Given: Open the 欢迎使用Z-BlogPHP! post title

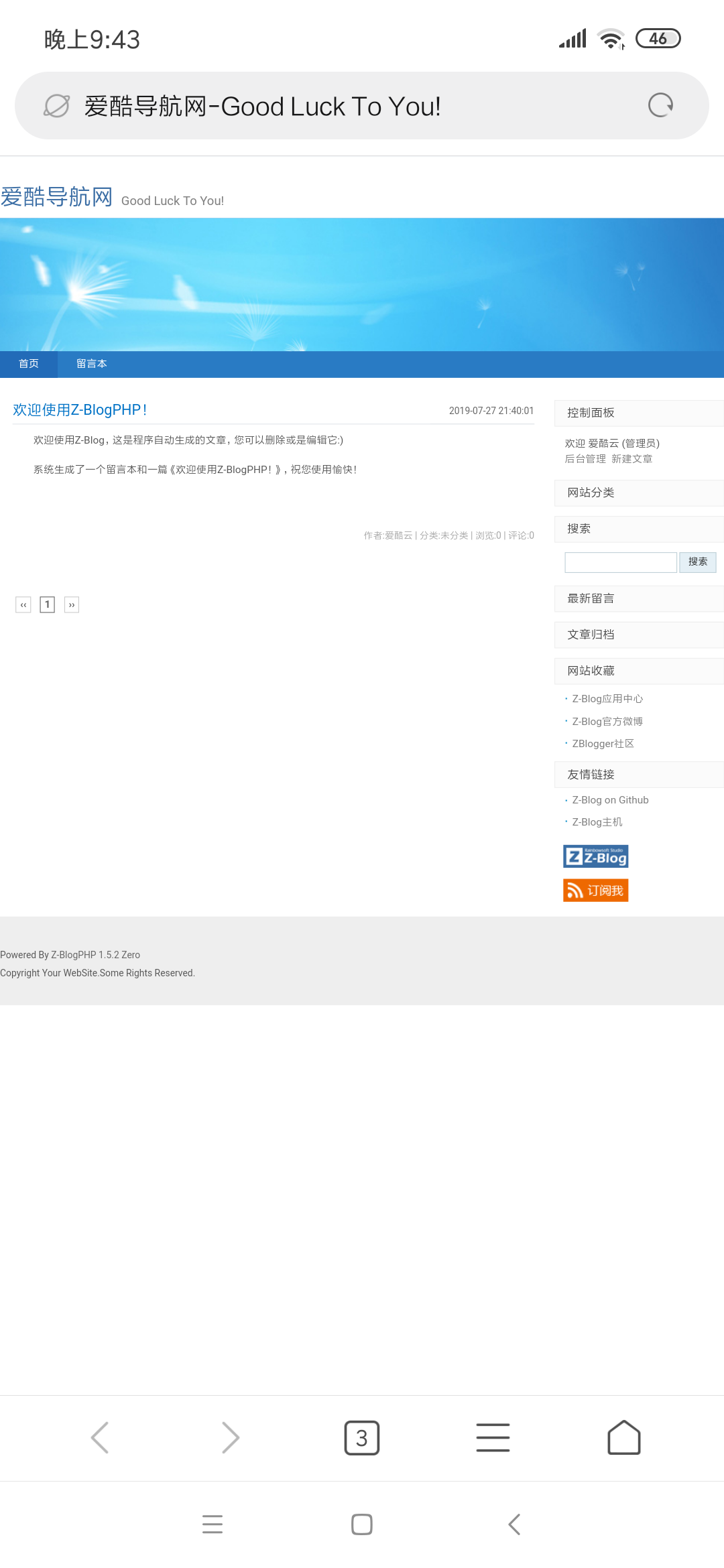Looking at the screenshot, I should click(x=80, y=410).
